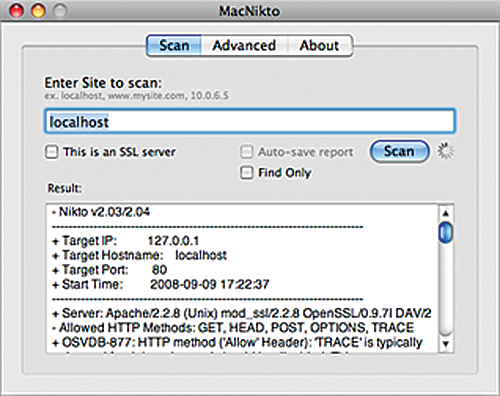
Task: Click the Server Apache/2.2.8 result line
Action: 242,313
